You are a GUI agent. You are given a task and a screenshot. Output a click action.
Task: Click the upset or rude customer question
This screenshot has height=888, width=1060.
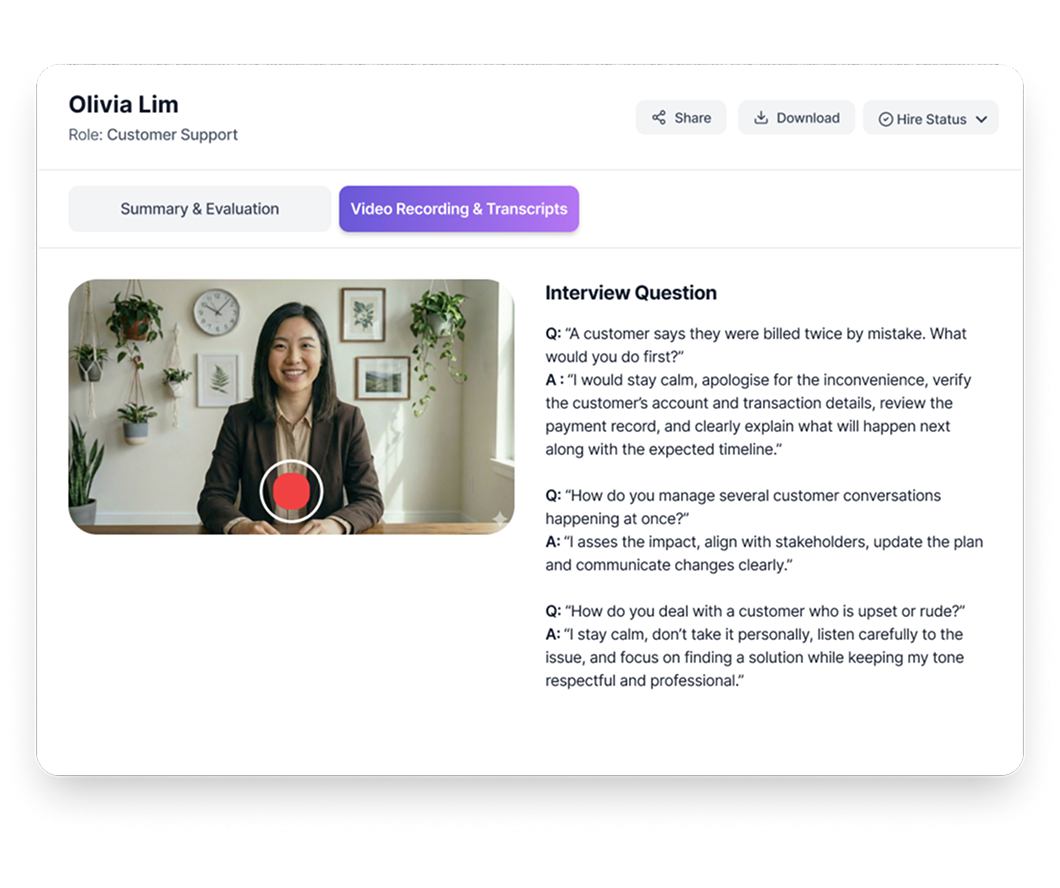coord(755,611)
